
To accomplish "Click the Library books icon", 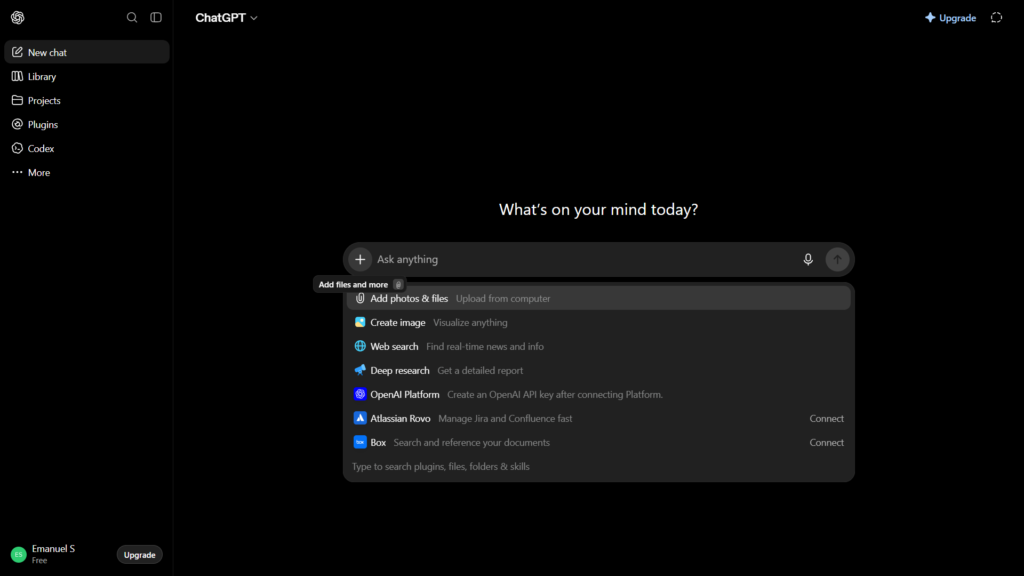I will tap(18, 76).
